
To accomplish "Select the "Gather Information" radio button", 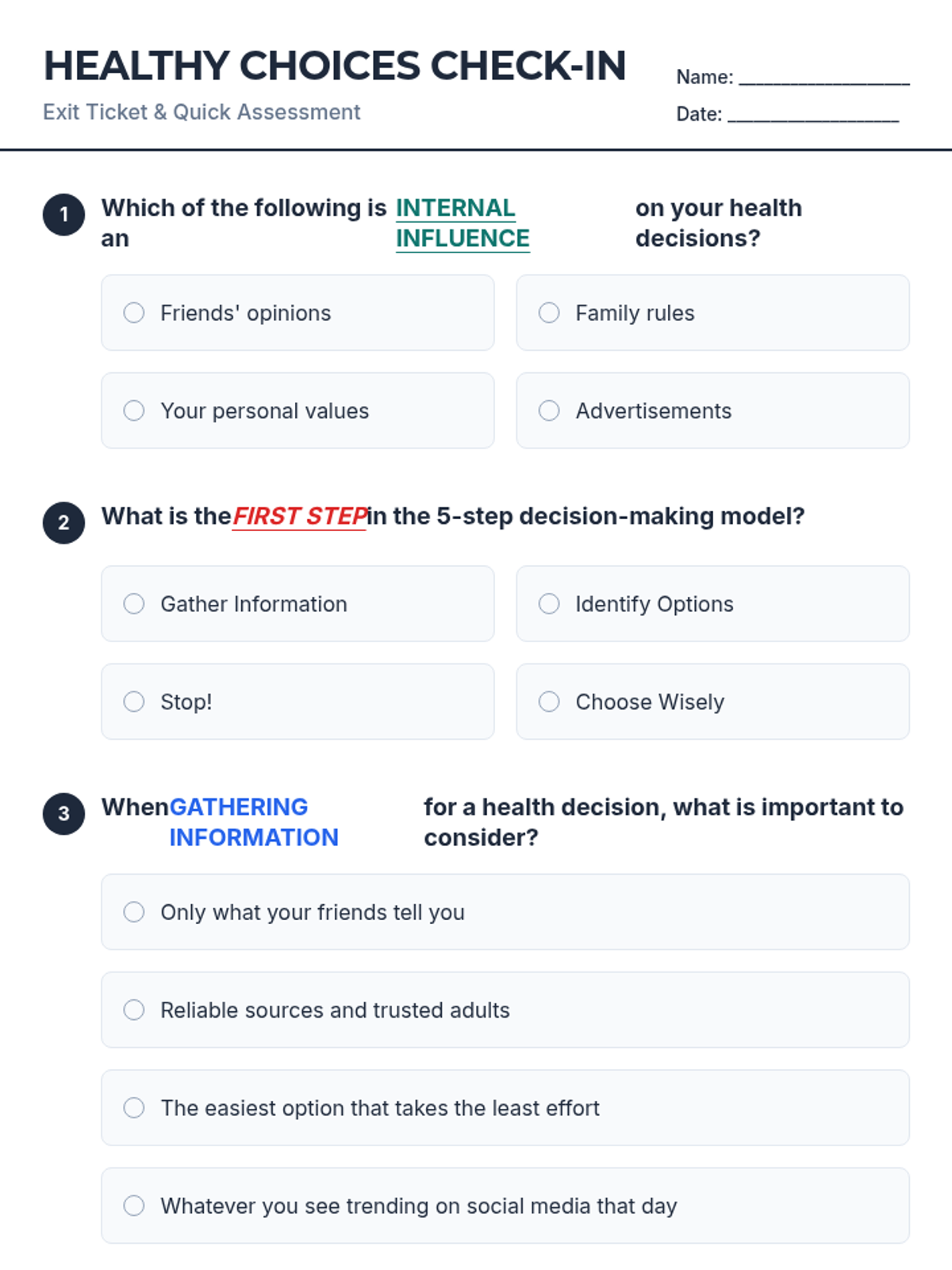I will coord(134,604).
